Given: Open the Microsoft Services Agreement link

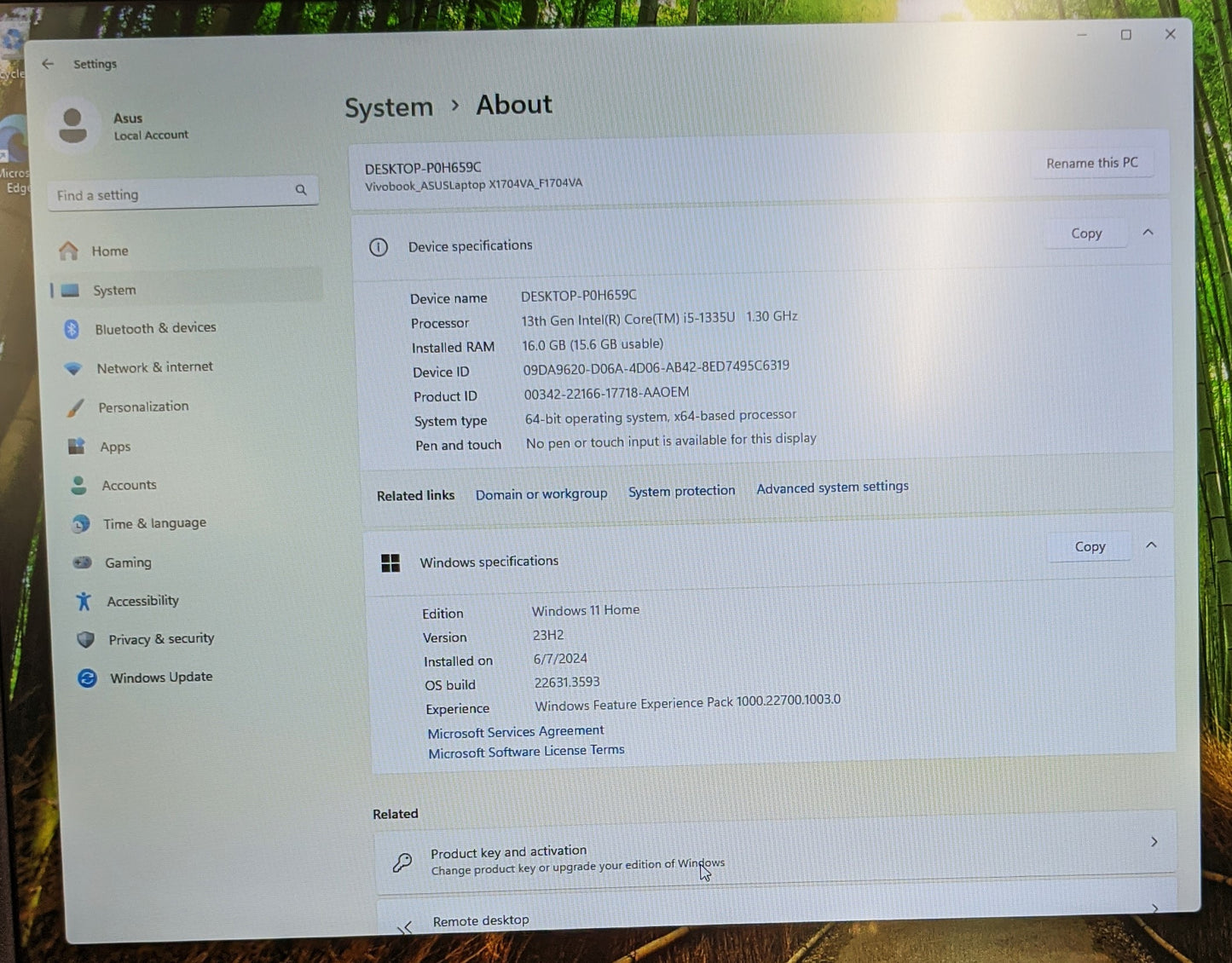Looking at the screenshot, I should pos(515,732).
